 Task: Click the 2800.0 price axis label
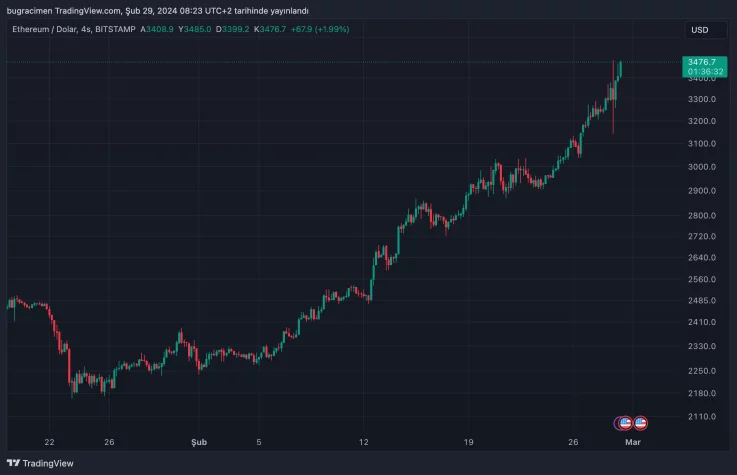[x=702, y=216]
